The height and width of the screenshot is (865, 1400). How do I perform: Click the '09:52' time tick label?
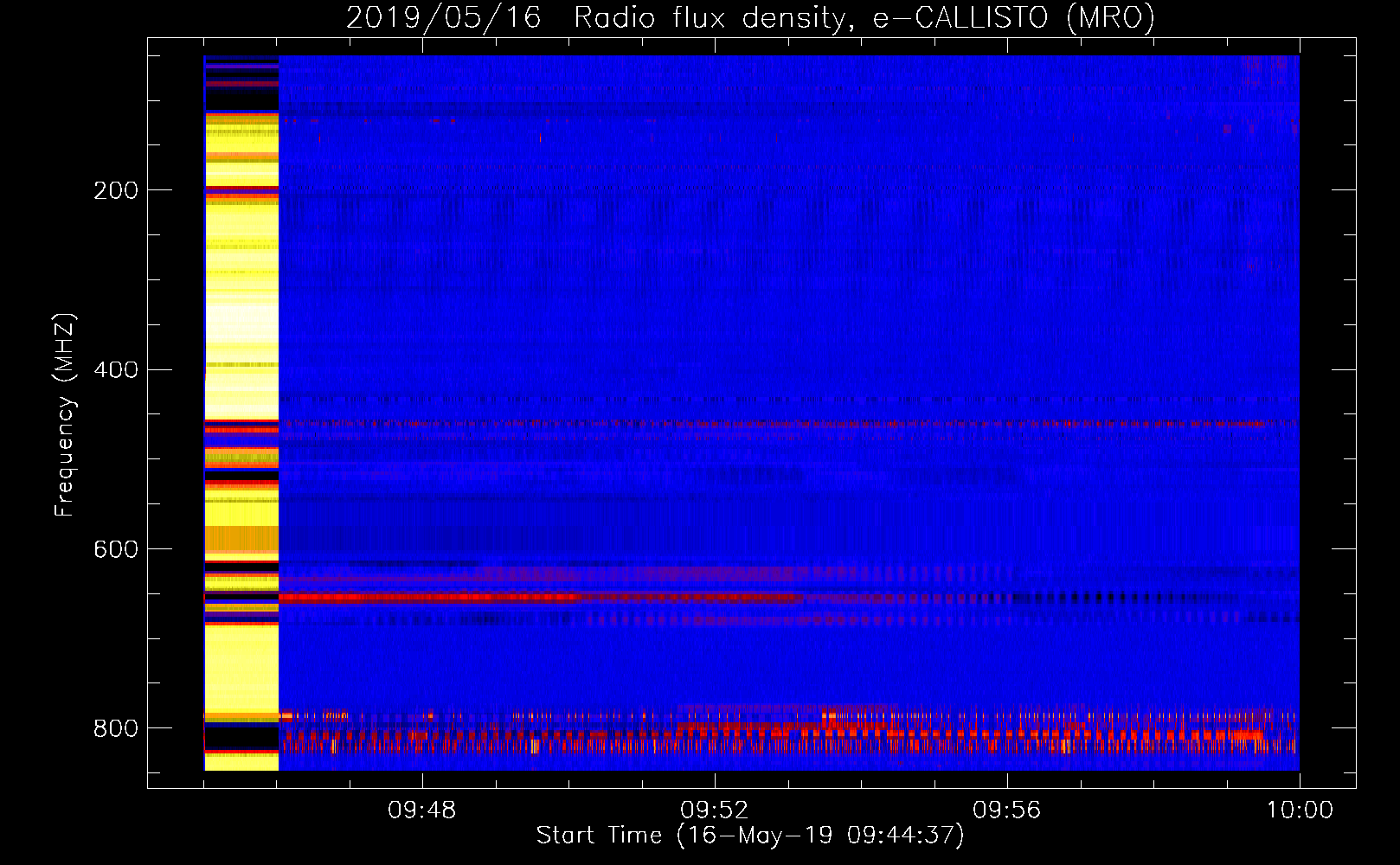pyautogui.click(x=715, y=811)
